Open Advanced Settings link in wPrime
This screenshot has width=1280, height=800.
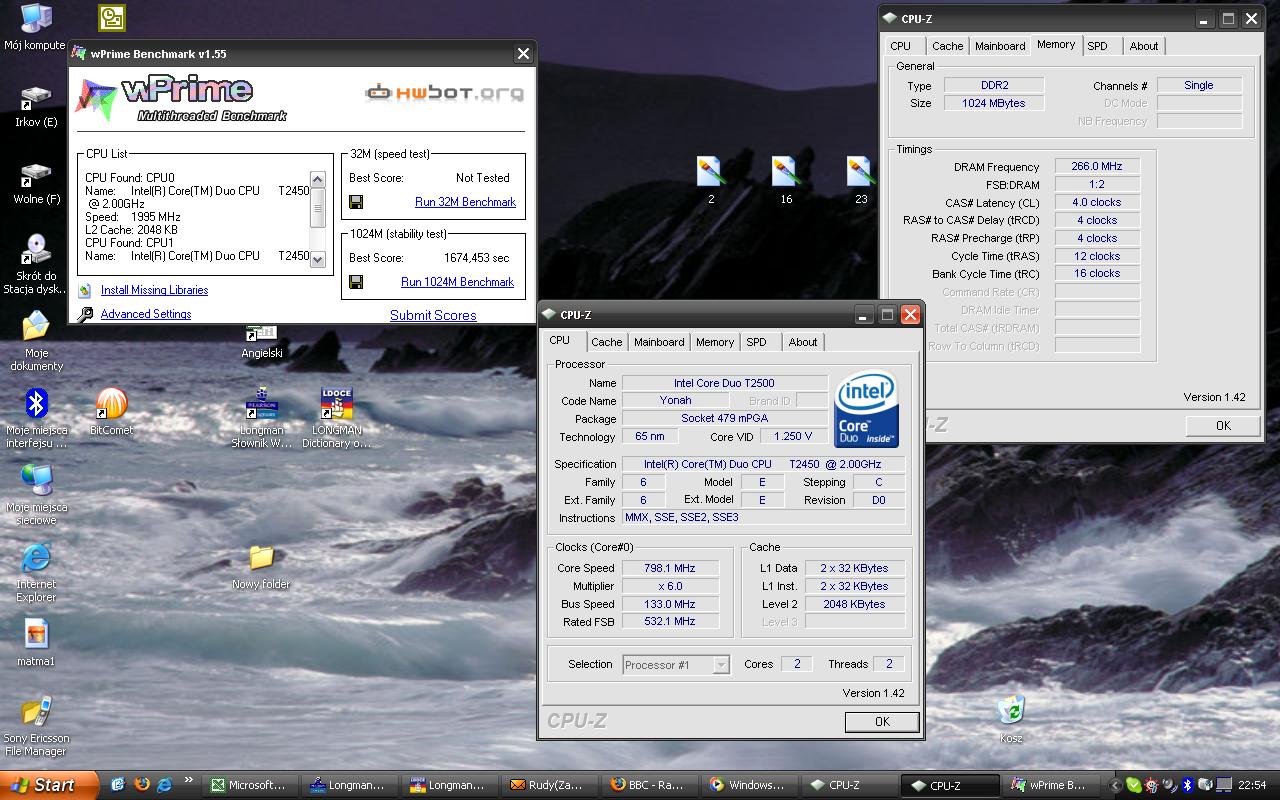[146, 314]
